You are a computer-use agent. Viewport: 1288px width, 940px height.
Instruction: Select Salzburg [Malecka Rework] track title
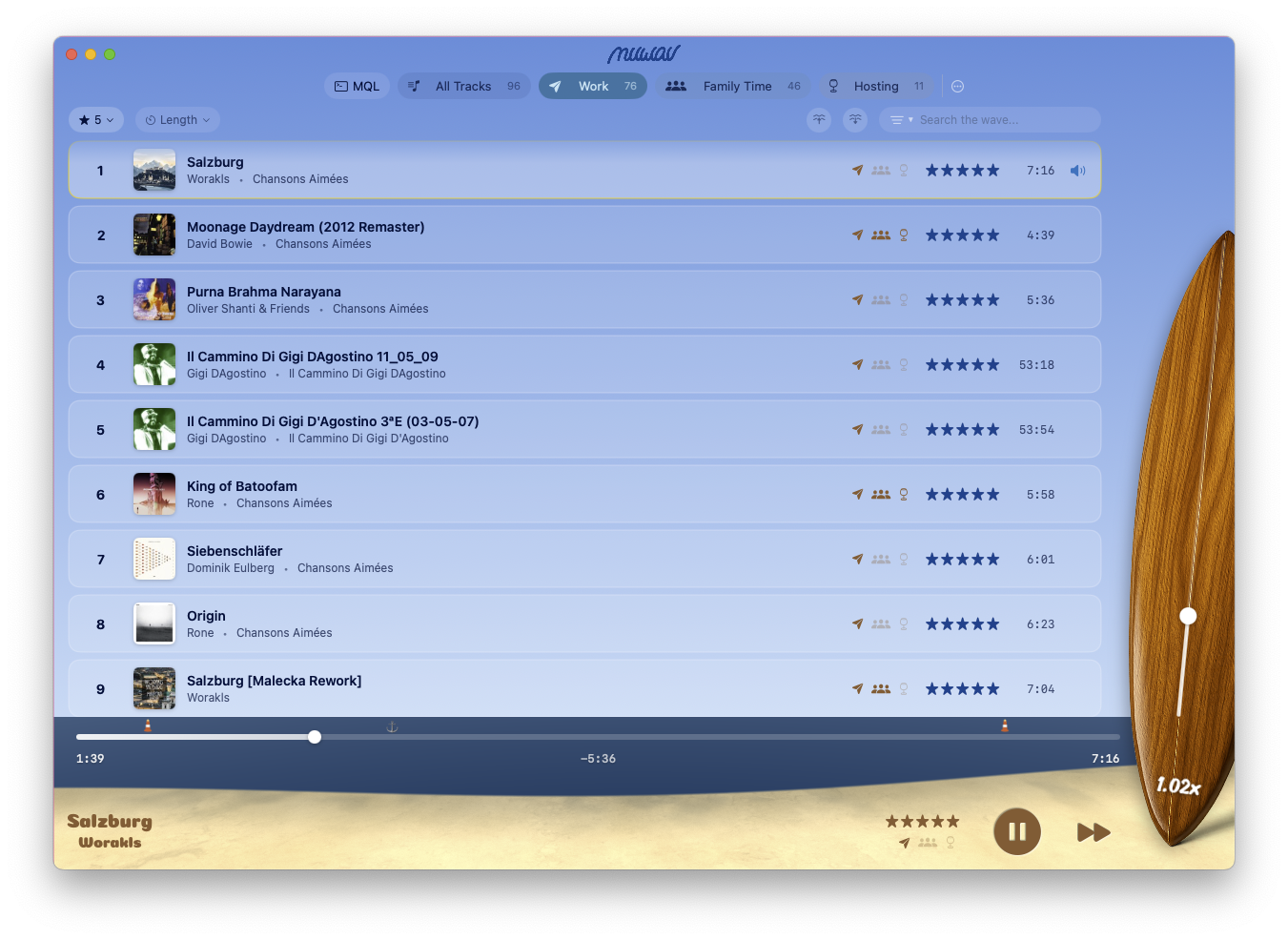[275, 681]
